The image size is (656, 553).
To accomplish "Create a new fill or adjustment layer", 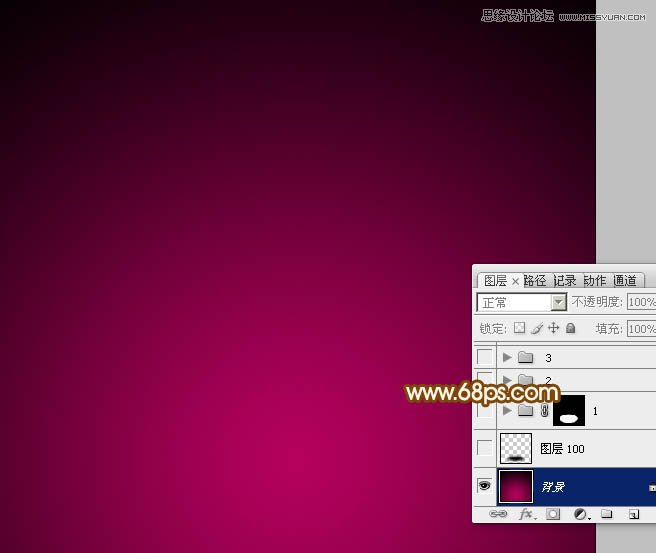I will [x=581, y=514].
